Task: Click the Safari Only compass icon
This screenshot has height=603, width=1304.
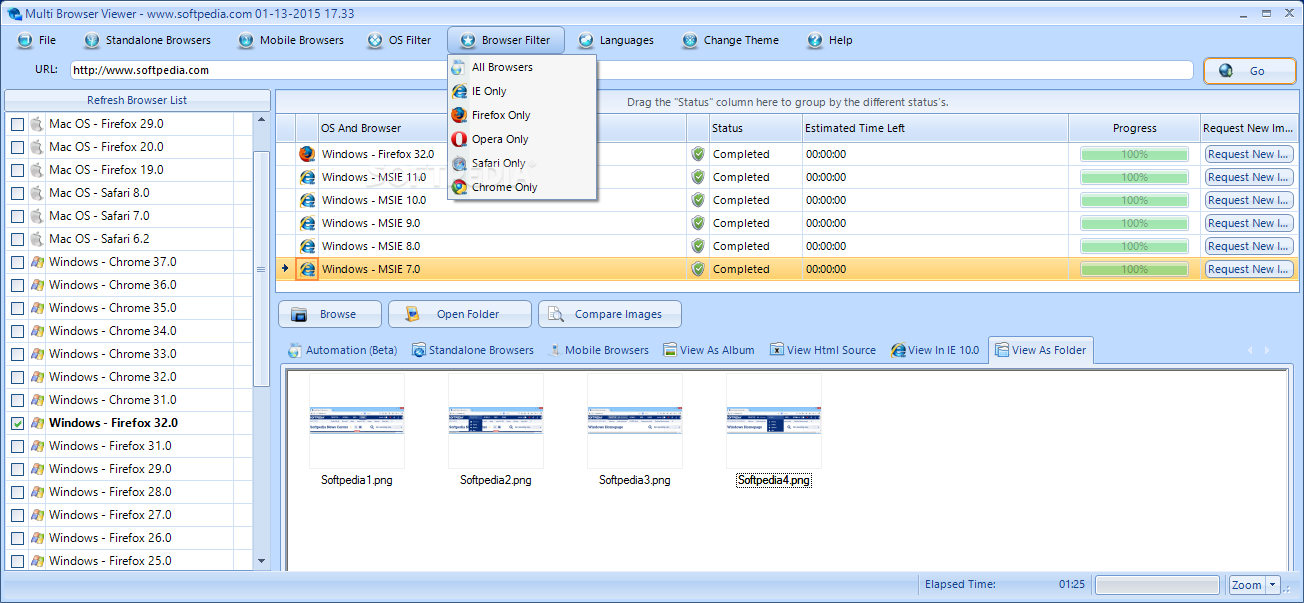Action: (x=459, y=163)
